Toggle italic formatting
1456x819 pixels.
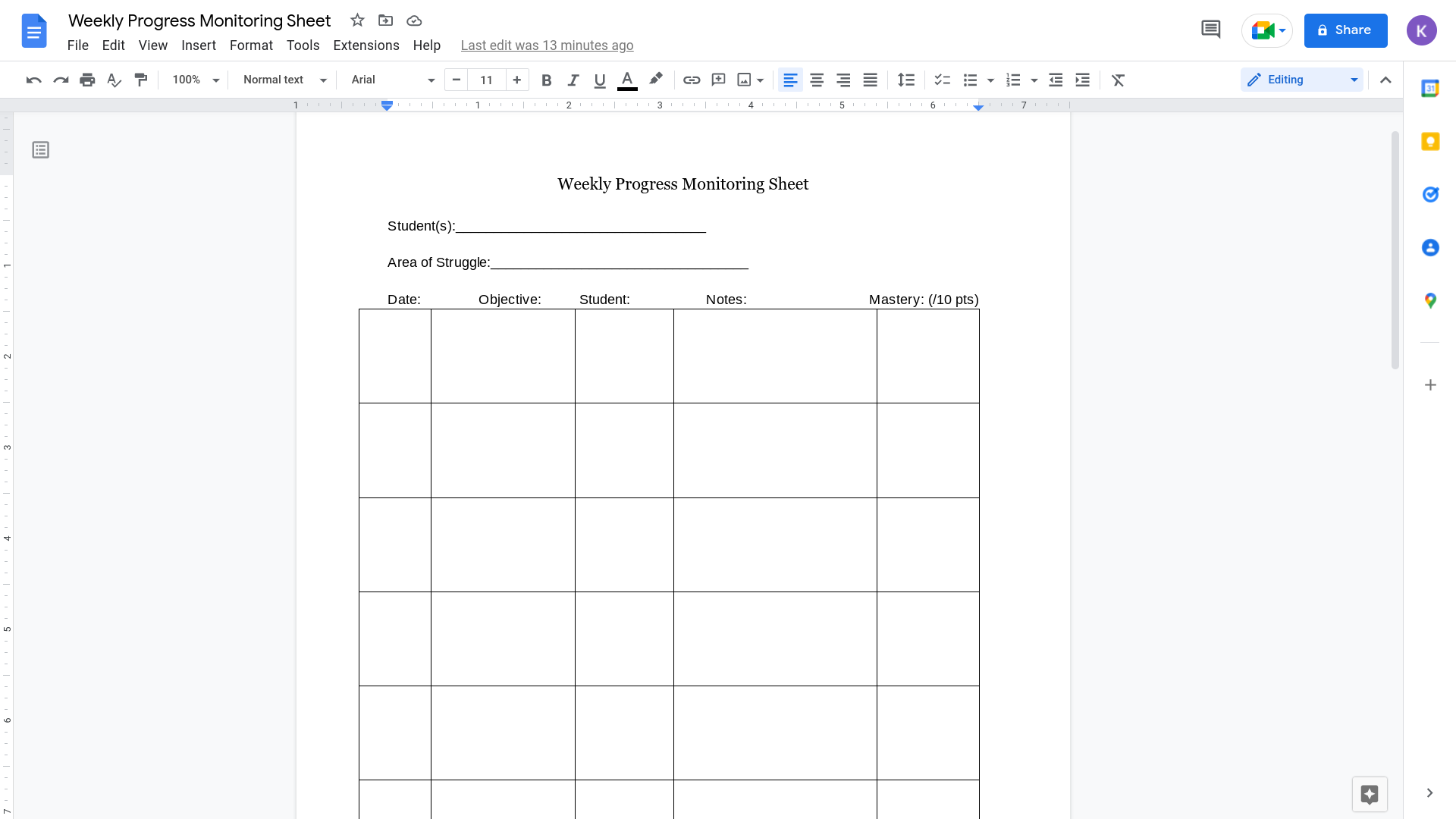(x=573, y=80)
